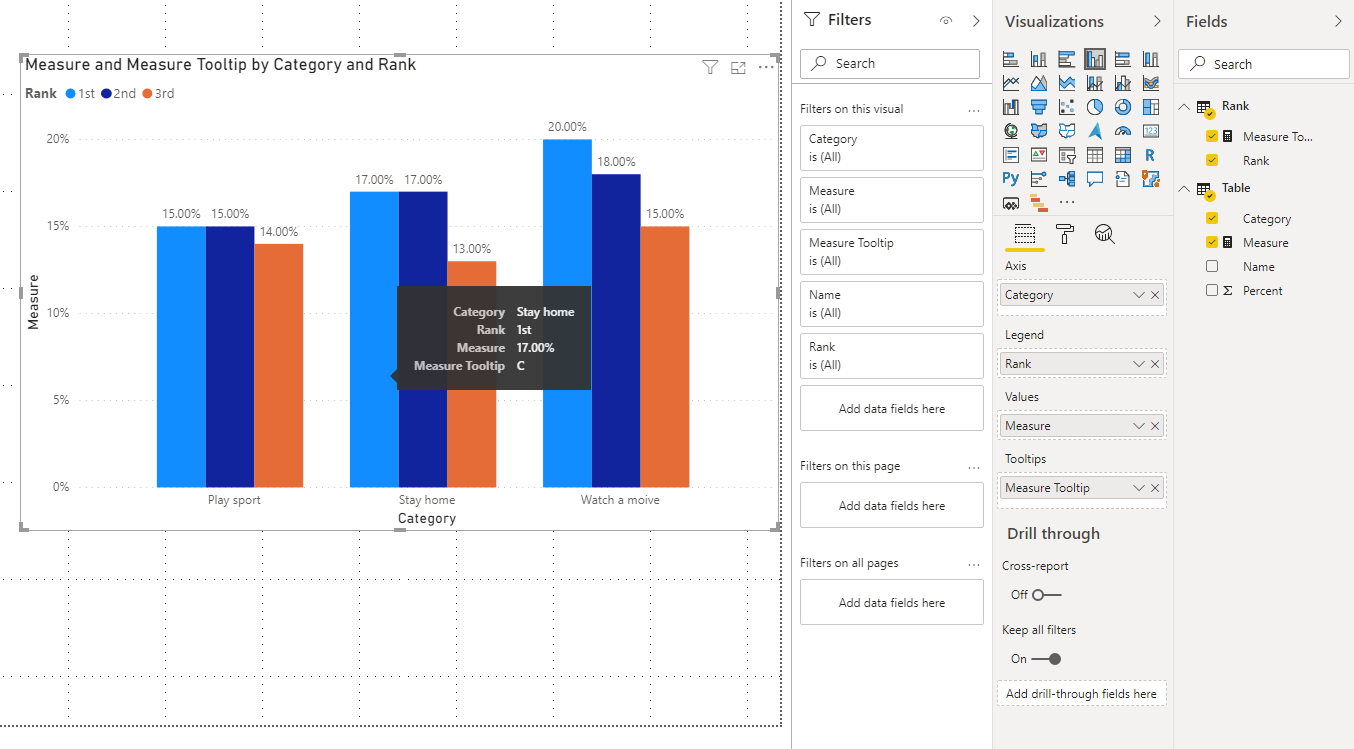
Task: Pick the donut chart visualization
Action: click(x=1123, y=107)
